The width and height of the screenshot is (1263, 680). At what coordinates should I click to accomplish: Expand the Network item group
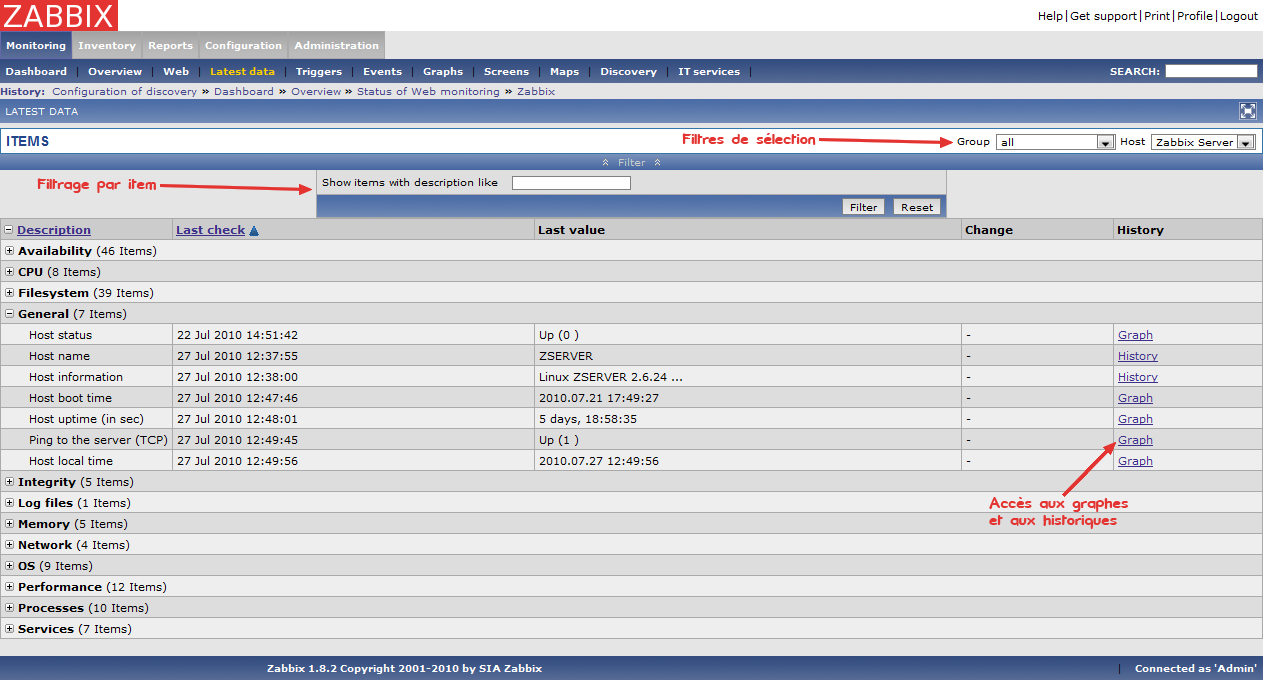coord(10,545)
